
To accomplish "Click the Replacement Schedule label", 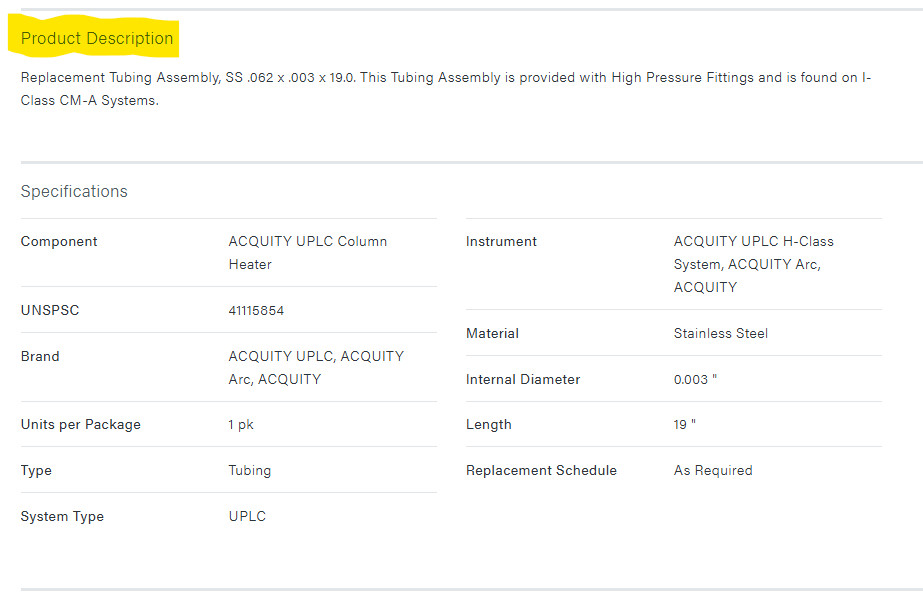I will point(541,470).
